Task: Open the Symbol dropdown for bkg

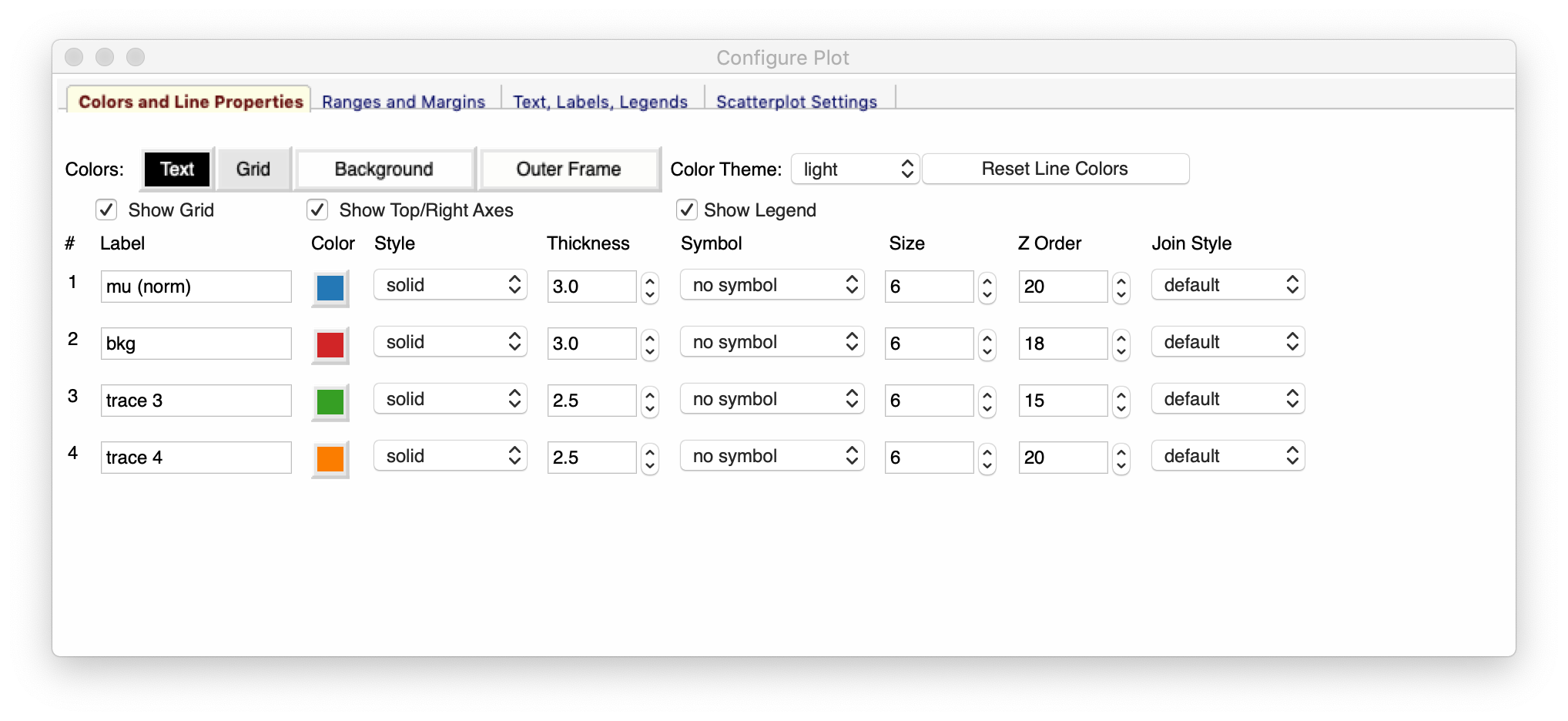Action: [x=772, y=342]
